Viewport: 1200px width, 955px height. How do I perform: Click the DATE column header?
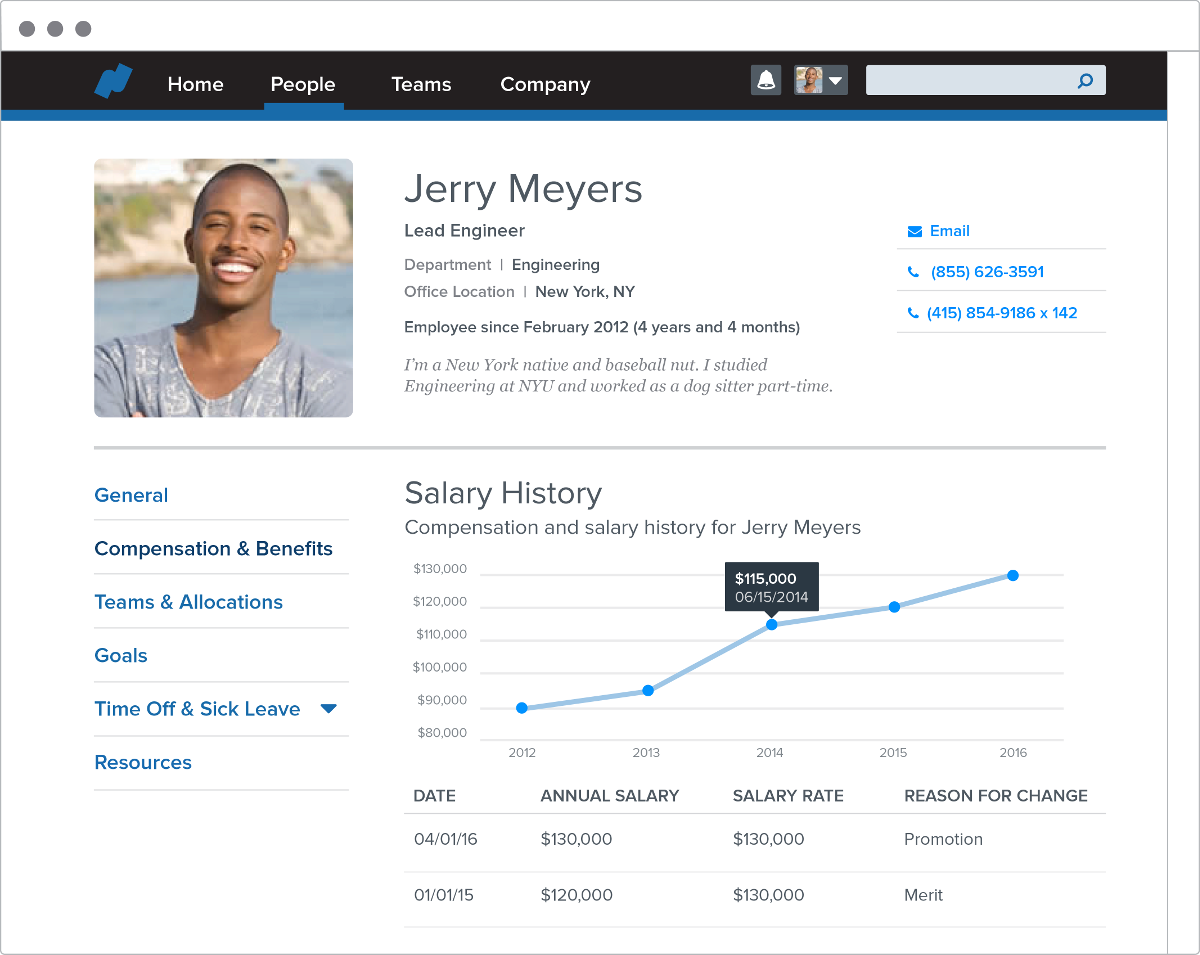[x=435, y=796]
